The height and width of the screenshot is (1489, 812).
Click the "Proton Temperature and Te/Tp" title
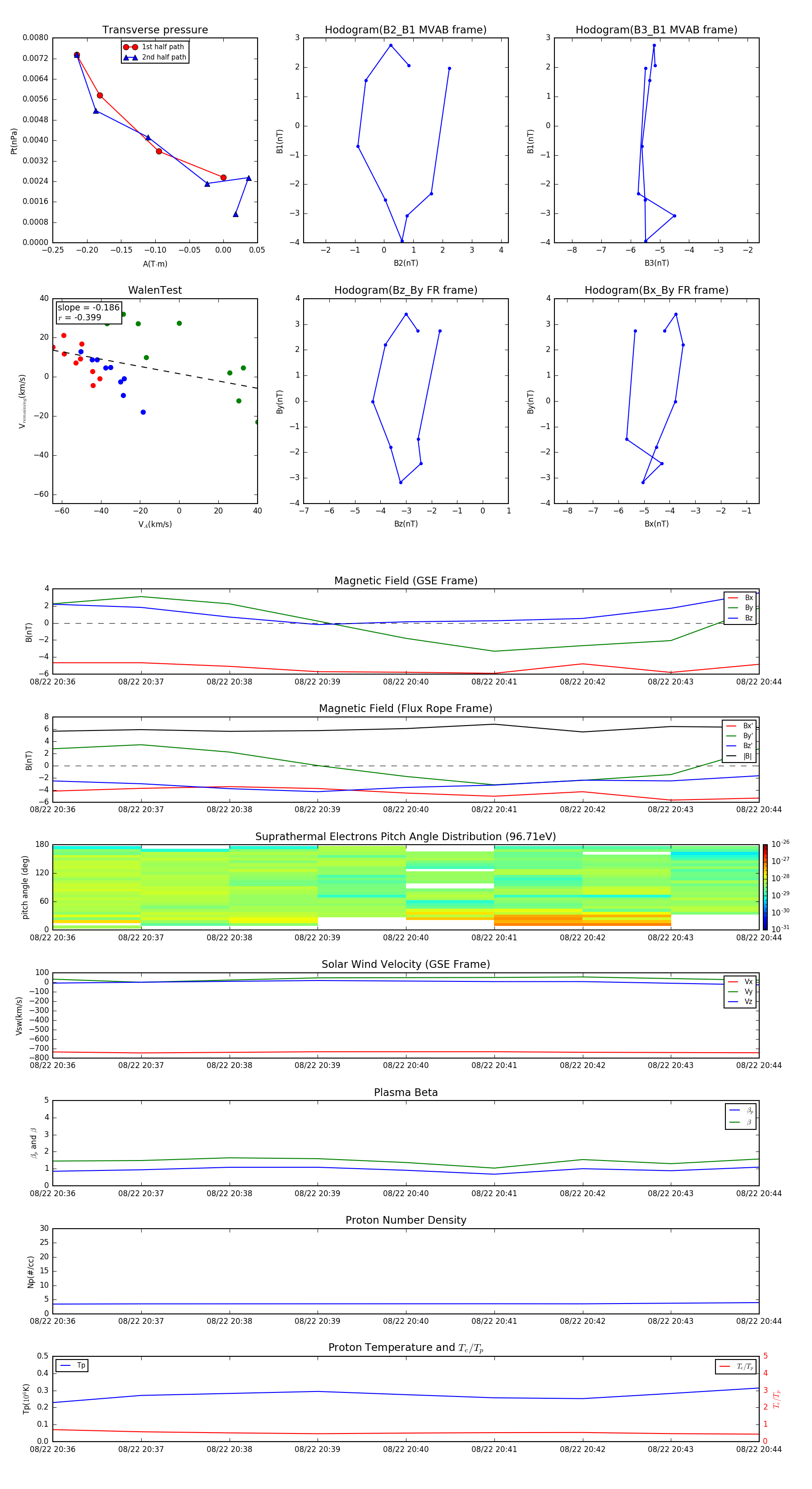(x=406, y=1348)
